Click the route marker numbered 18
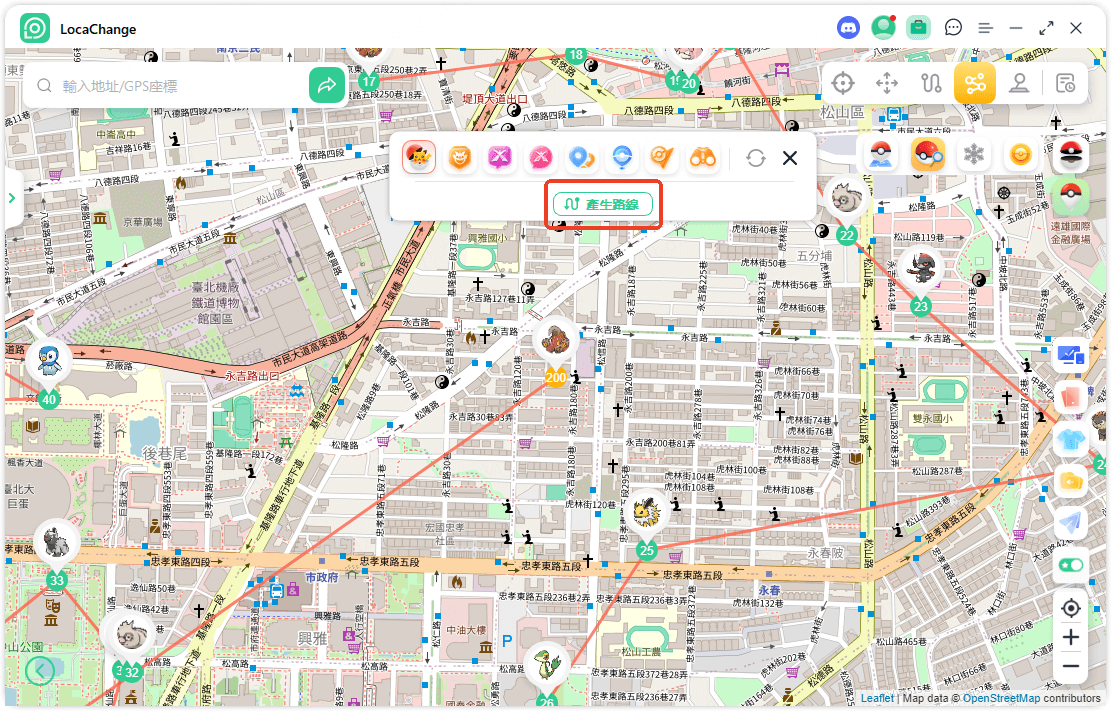The height and width of the screenshot is (711, 1111). click(576, 55)
